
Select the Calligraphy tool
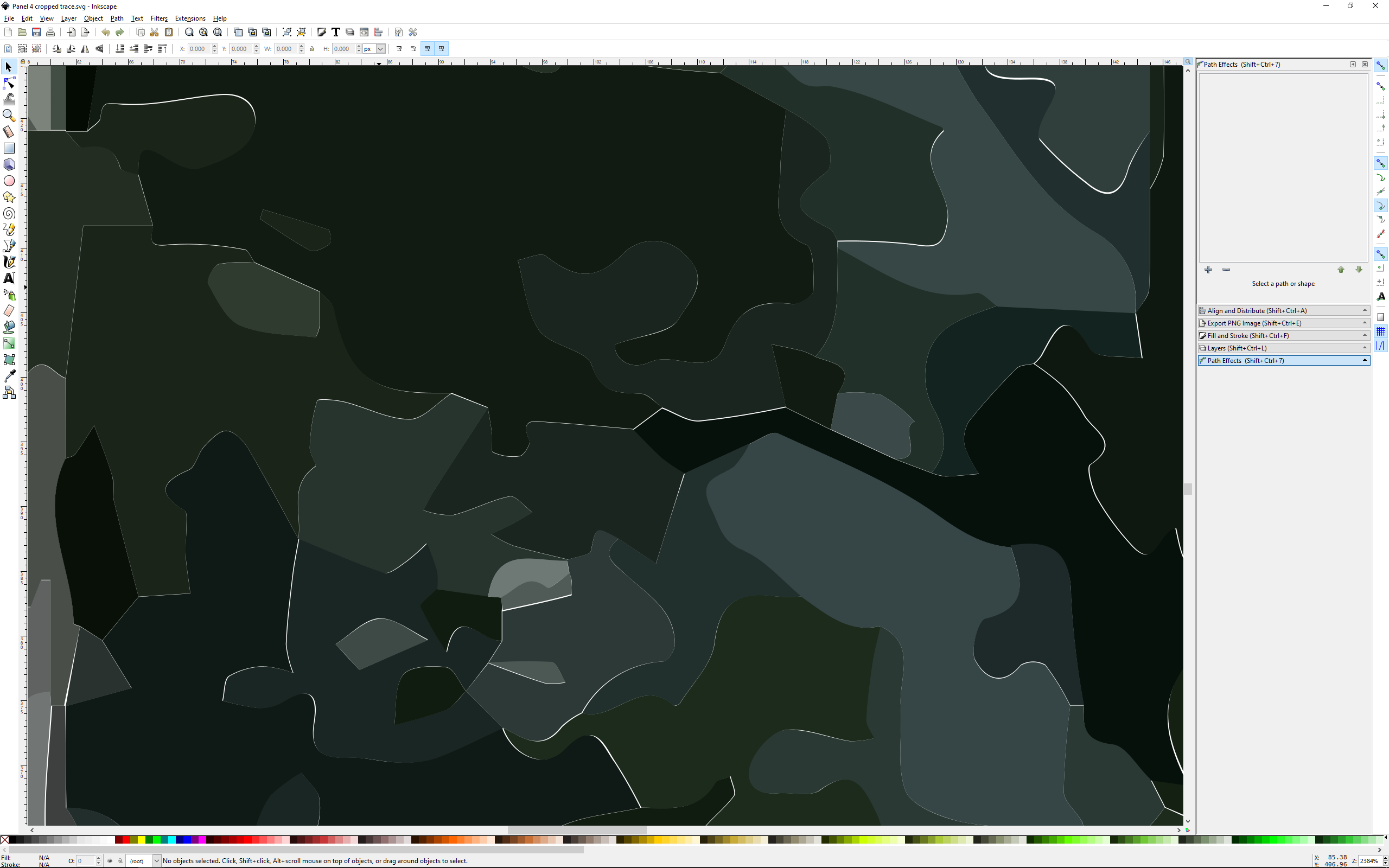pos(9,263)
